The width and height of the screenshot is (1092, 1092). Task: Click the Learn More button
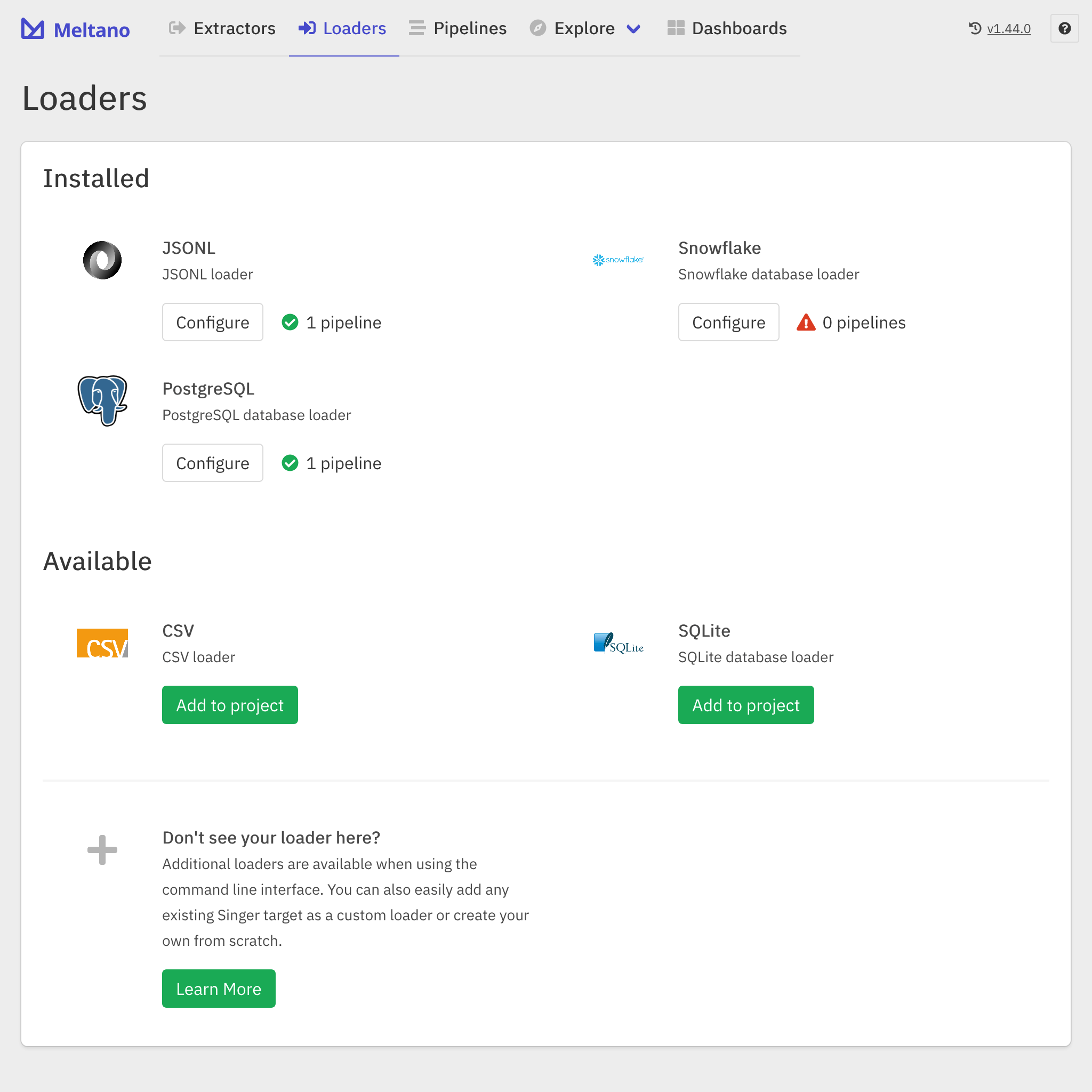pos(218,989)
